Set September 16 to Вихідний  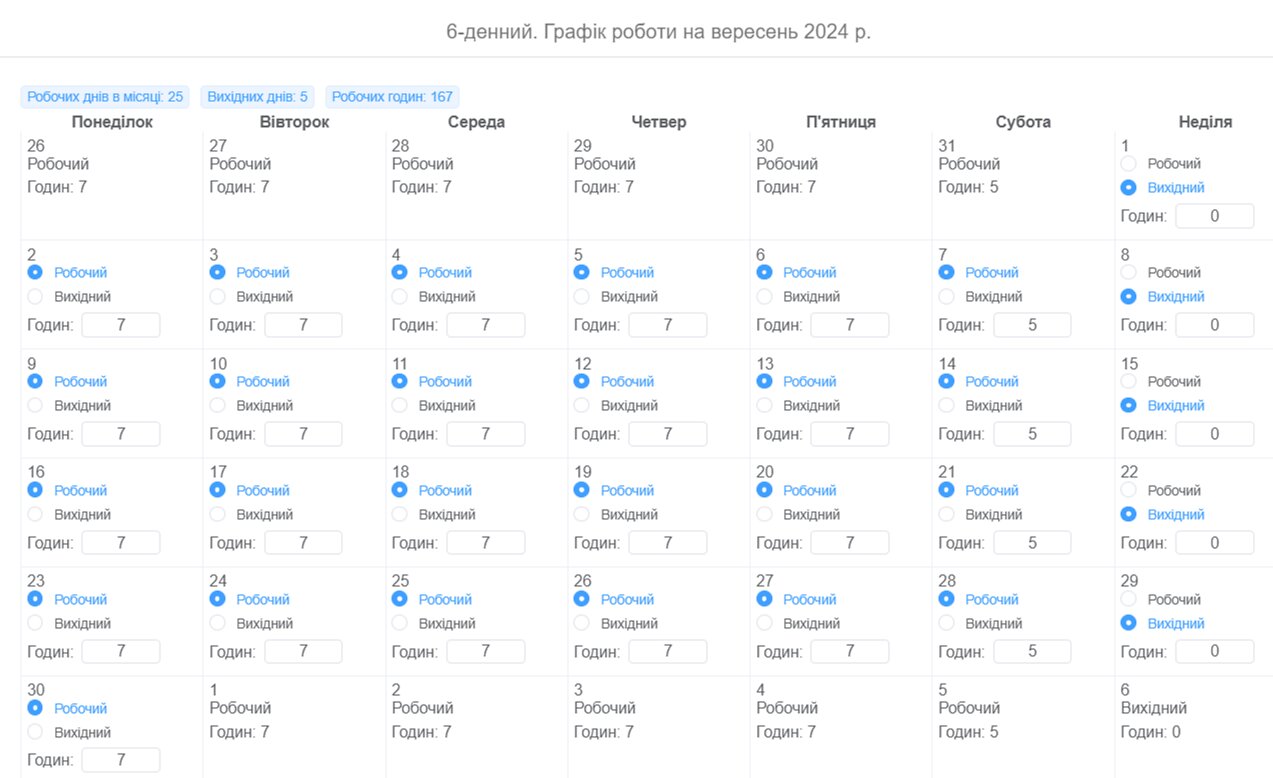(x=35, y=514)
